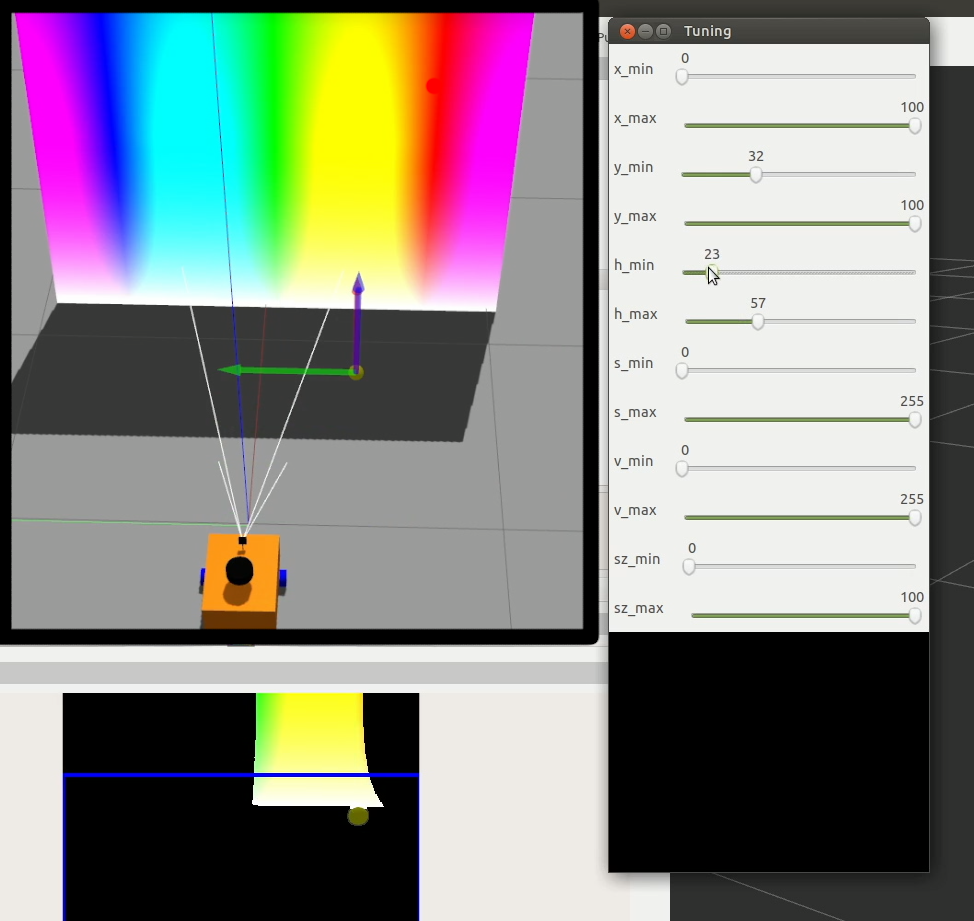Click the Tuning window title
This screenshot has width=974, height=921.
point(707,31)
